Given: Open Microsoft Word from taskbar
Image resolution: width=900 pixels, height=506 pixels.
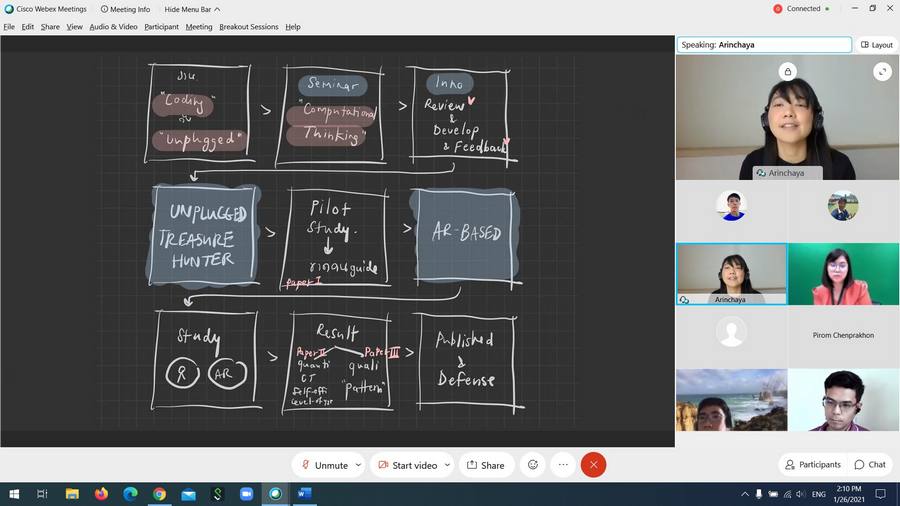Looking at the screenshot, I should [304, 494].
